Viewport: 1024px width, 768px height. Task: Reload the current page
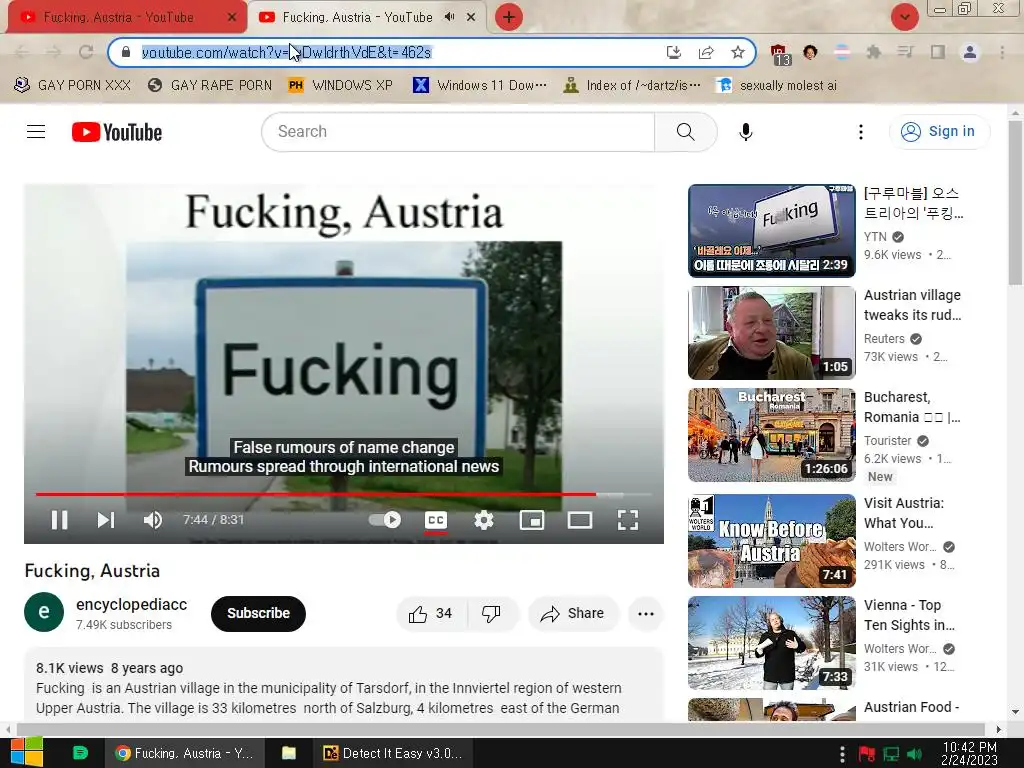[86, 52]
